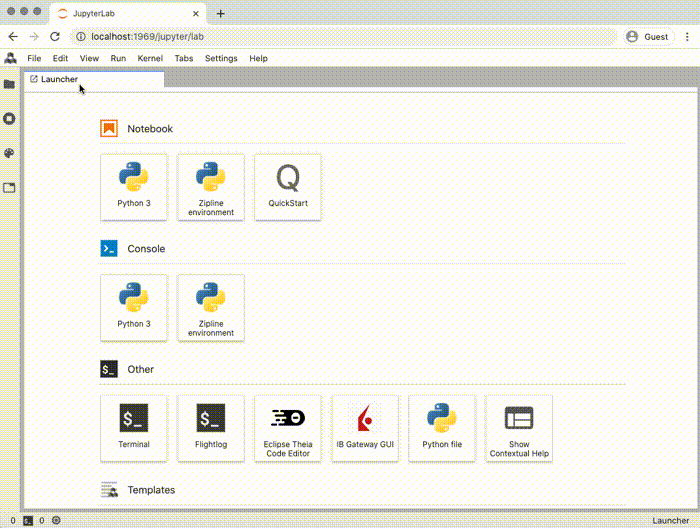Launch Zipline environment notebook
700x528 pixels.
210,186
